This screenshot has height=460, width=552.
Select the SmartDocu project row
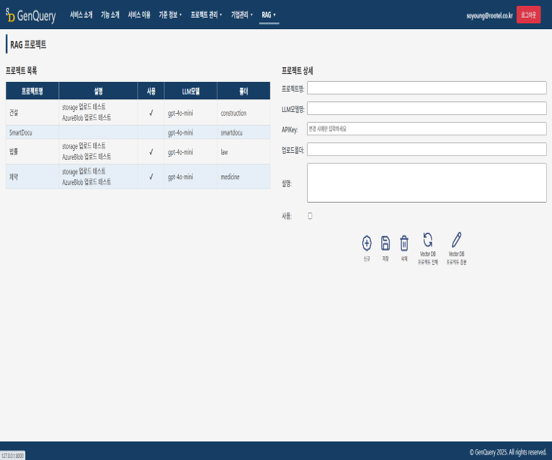[138, 132]
